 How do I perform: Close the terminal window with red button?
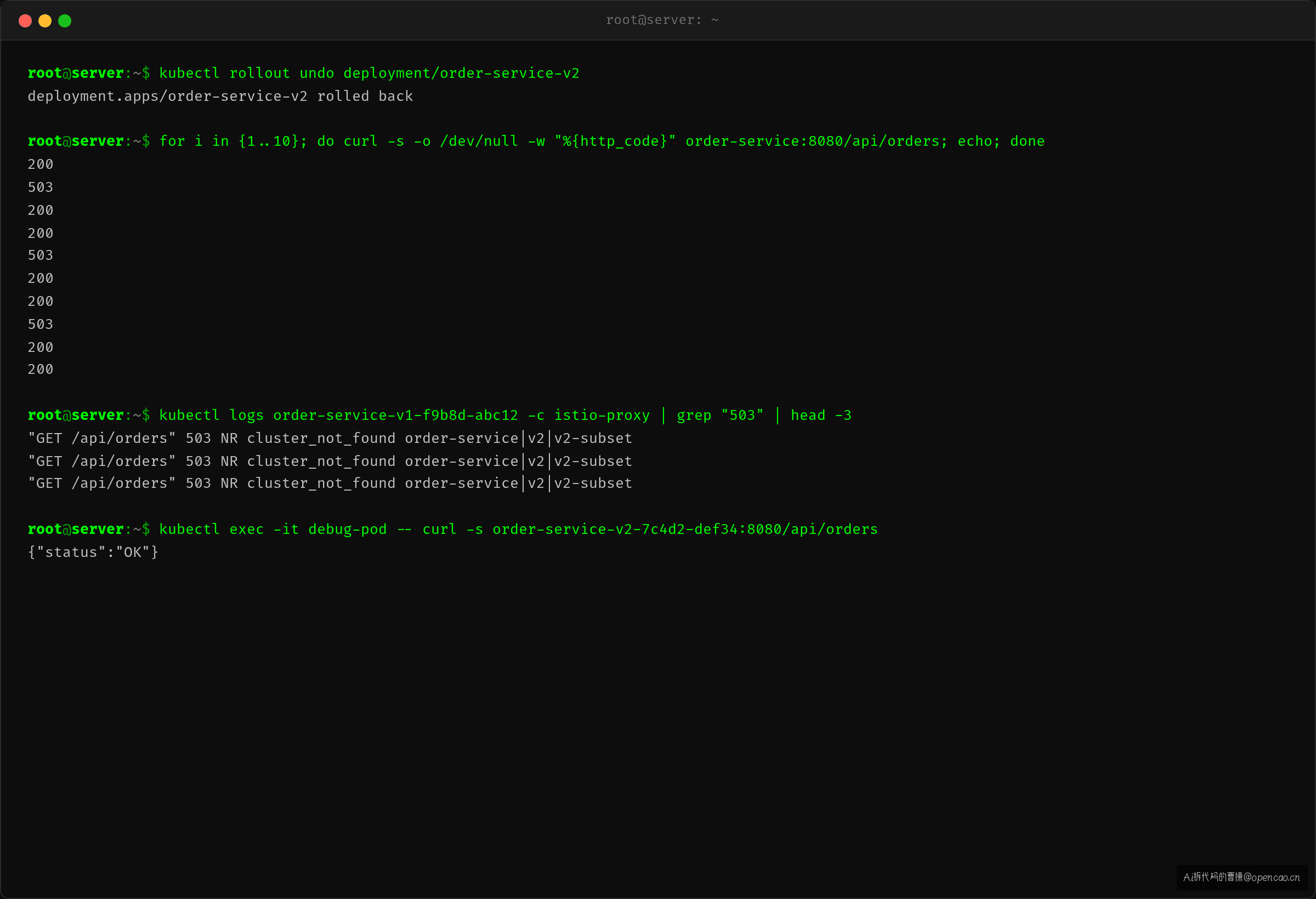pyautogui.click(x=25, y=21)
